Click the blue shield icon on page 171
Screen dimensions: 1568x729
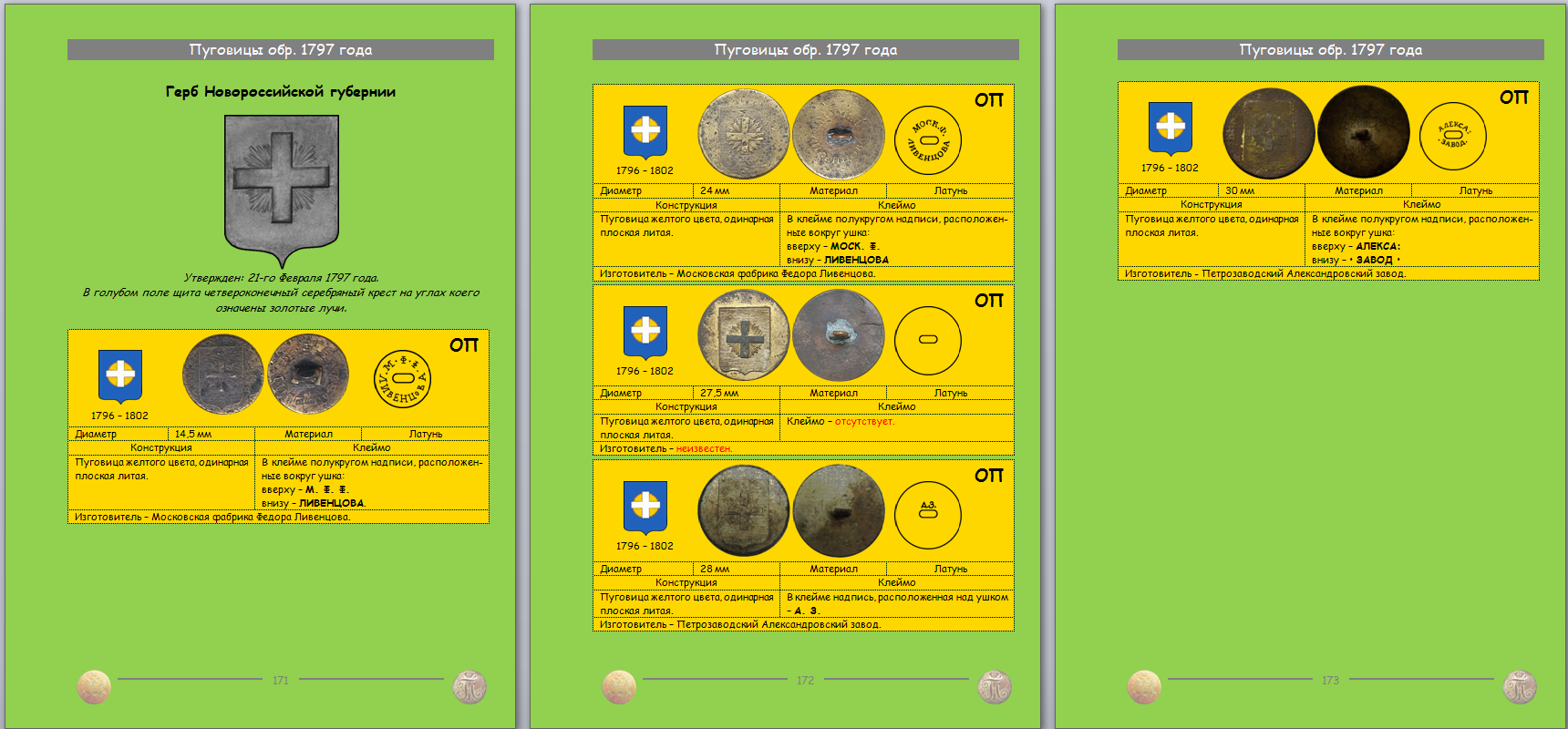pos(120,375)
